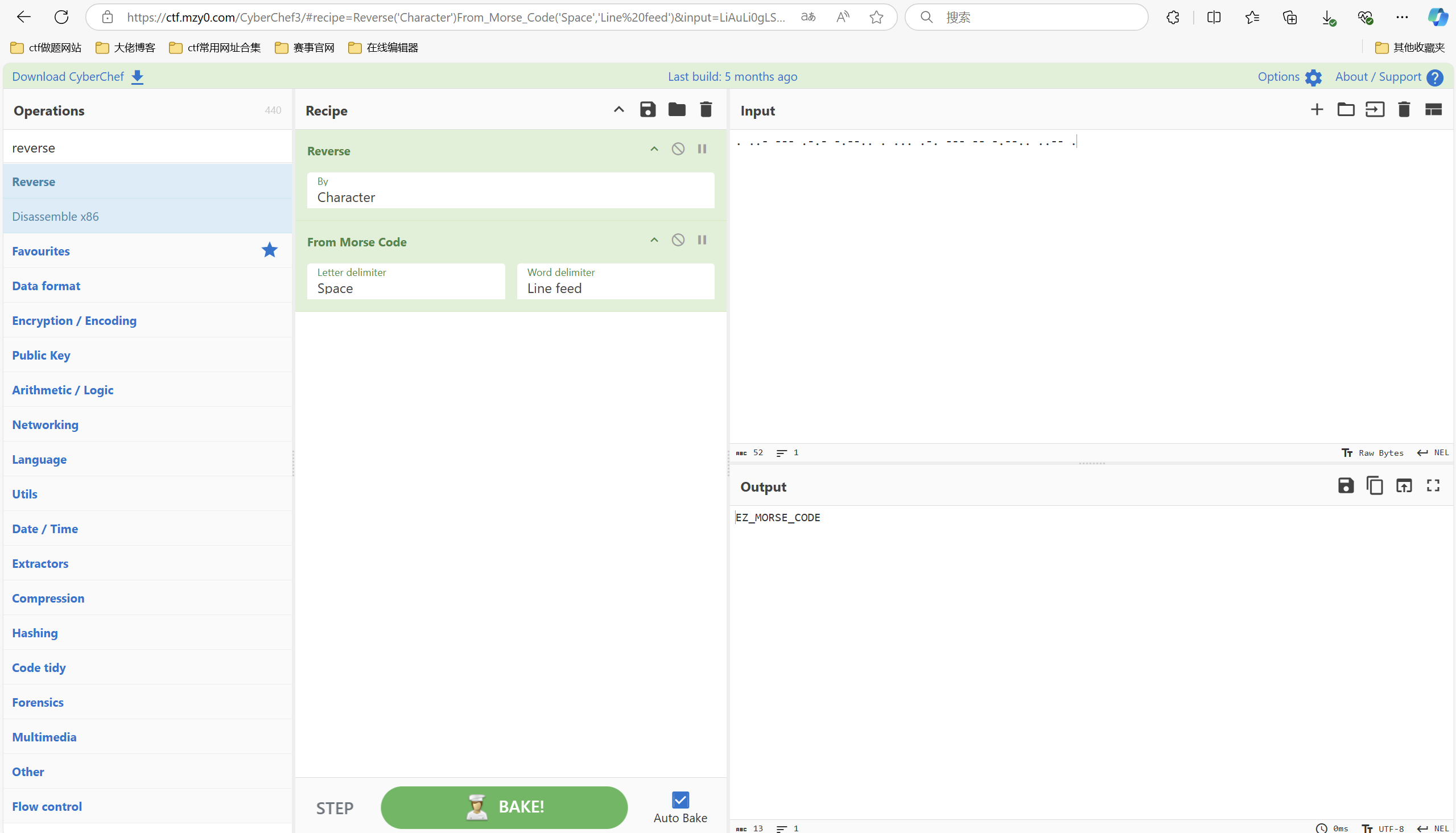Change input character encoding Raw Bytes
This screenshot has width=1456, height=833.
click(x=1372, y=452)
